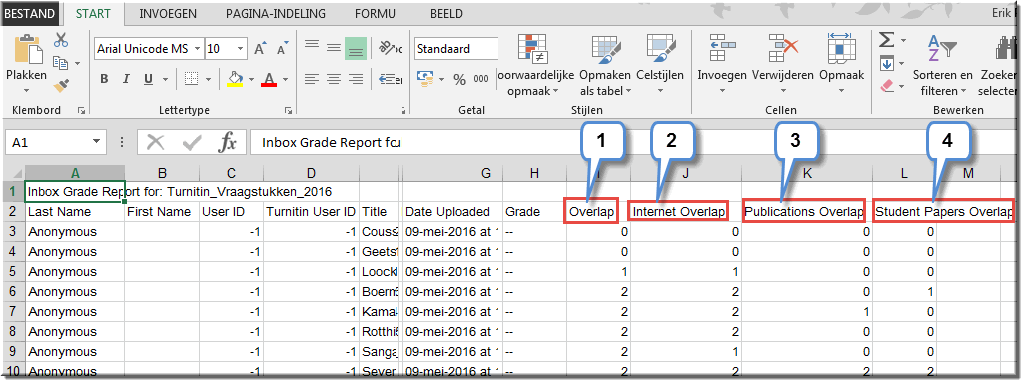1025x384 pixels.
Task: Switch to the INVOEGEN tab
Action: 169,13
